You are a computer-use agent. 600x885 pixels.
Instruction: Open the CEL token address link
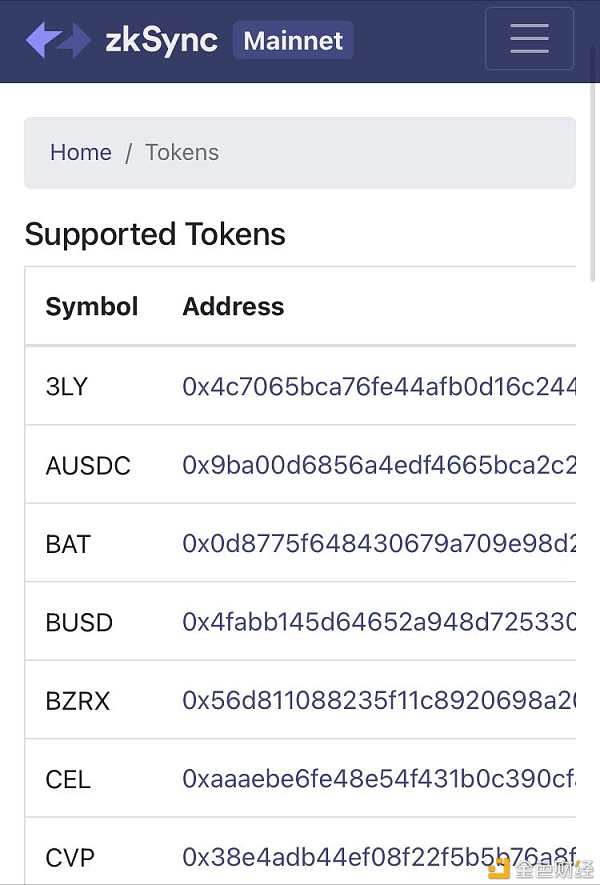pos(379,779)
